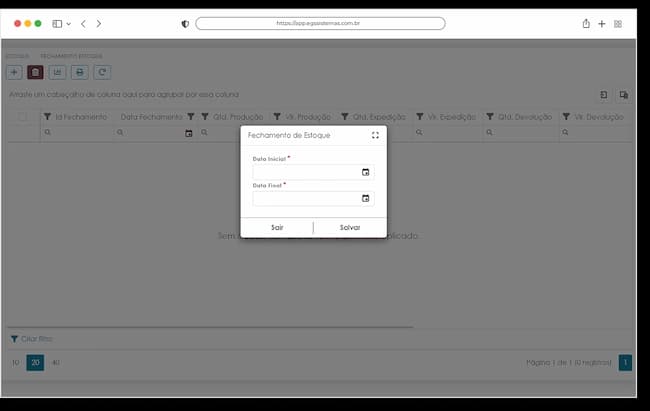650x411 pixels.
Task: Click the Sair button in the dialog
Action: [277, 227]
